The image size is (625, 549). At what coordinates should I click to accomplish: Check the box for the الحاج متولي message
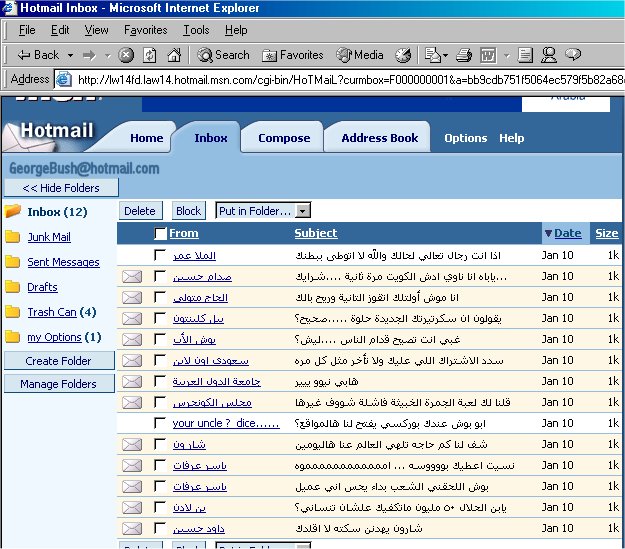[x=160, y=297]
